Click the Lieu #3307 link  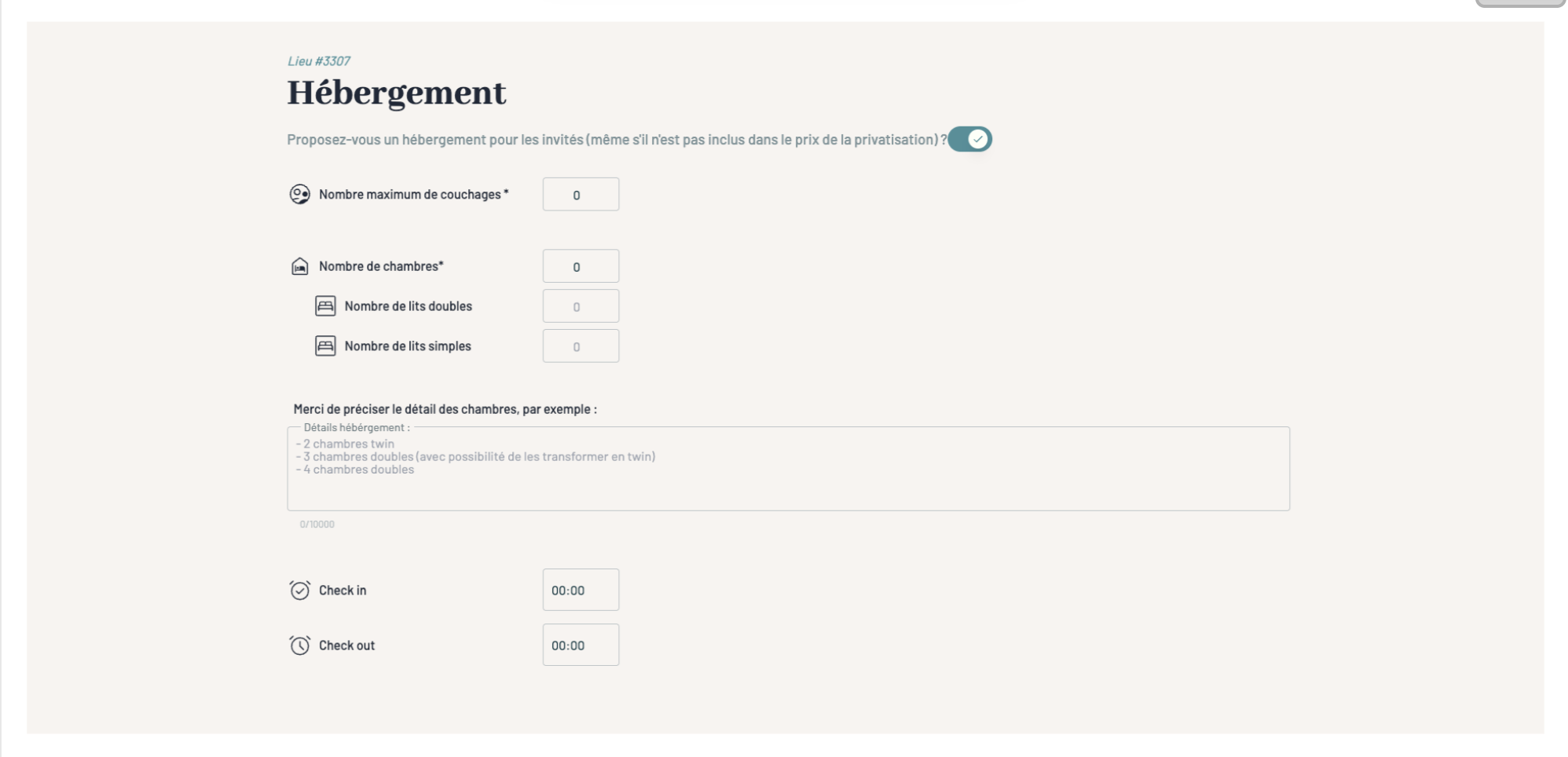click(319, 61)
